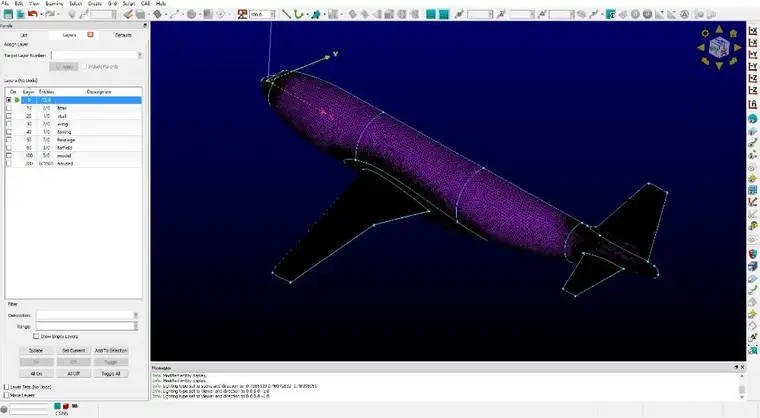Expand the Undo history dropdown arrow

[x=41, y=14]
